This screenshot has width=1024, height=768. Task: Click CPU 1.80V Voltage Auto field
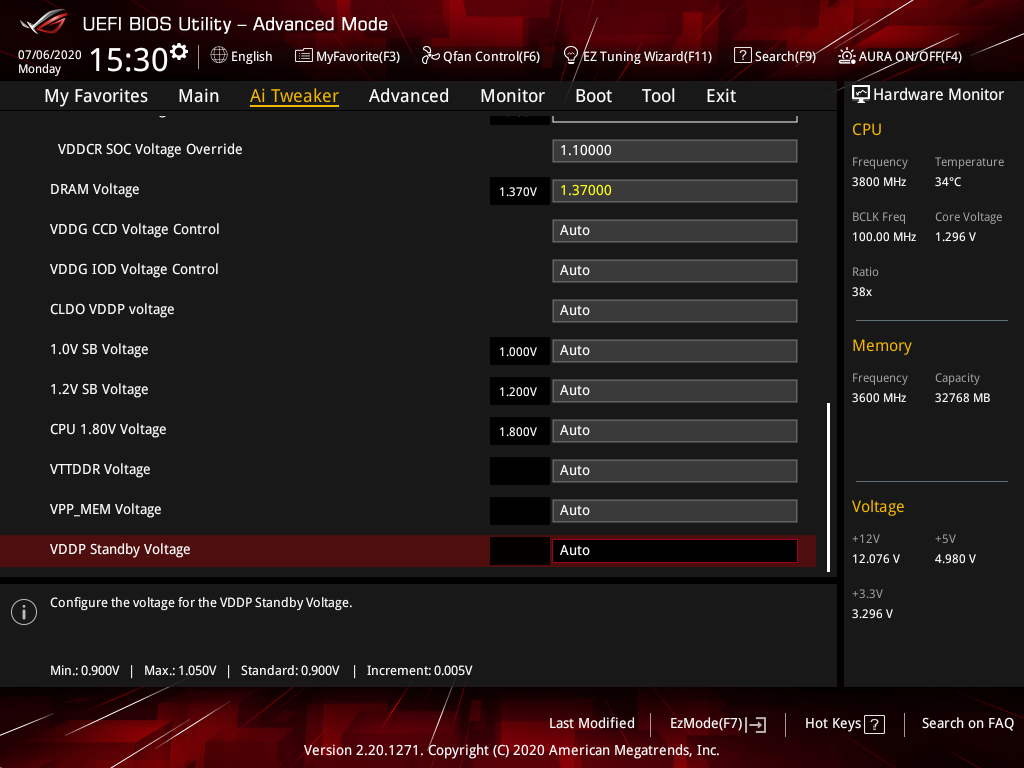coord(675,430)
